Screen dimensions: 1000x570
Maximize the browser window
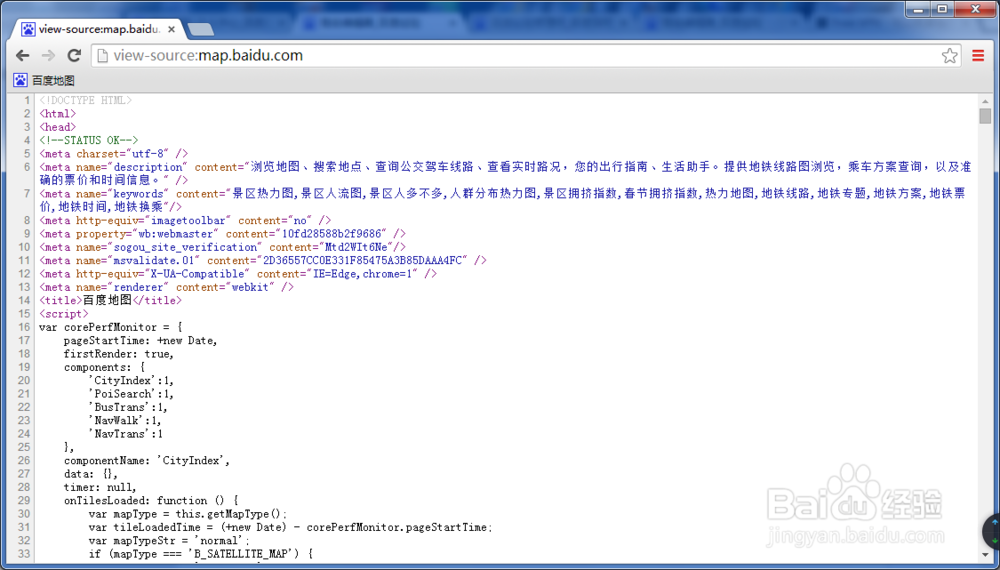943,9
